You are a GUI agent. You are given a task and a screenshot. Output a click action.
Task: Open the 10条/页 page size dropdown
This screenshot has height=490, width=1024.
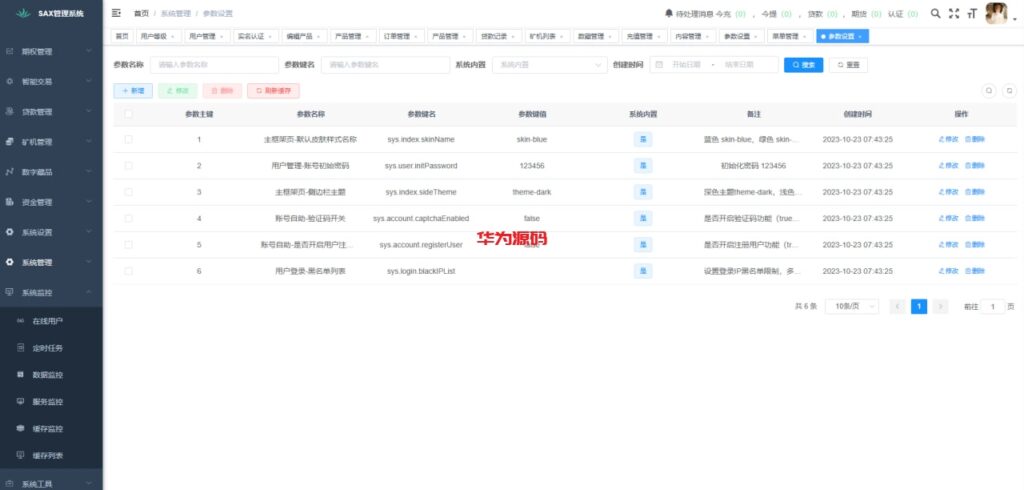(852, 306)
